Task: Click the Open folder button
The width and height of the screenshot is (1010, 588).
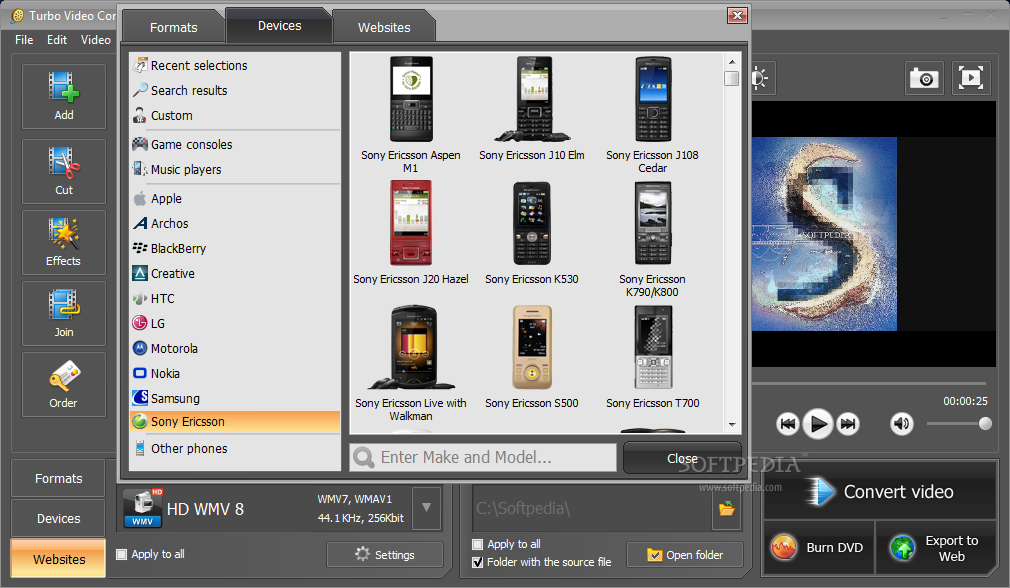Action: [685, 555]
